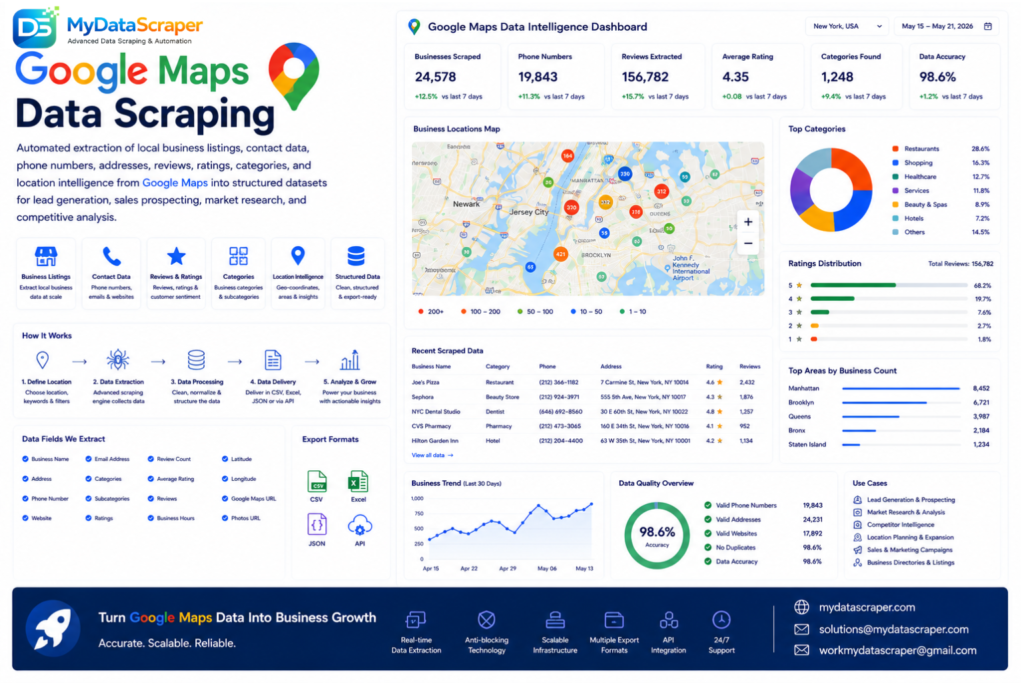
Task: Select the Reviews & Ratings star icon
Action: pyautogui.click(x=176, y=256)
